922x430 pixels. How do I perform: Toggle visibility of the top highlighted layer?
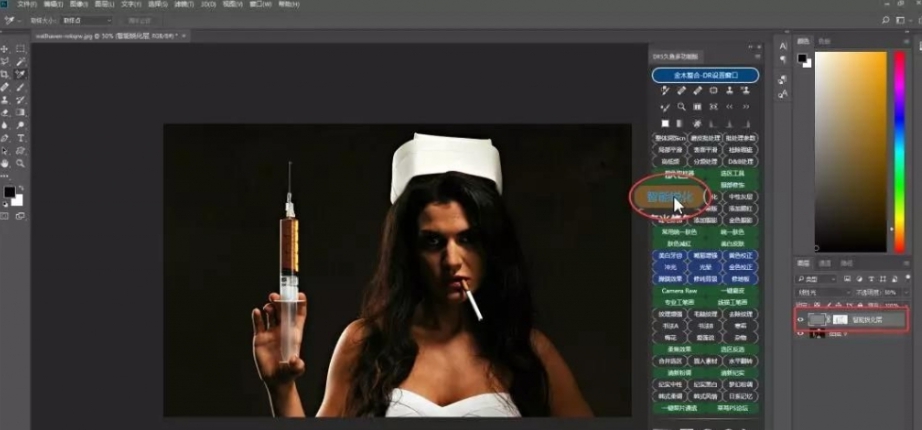click(801, 320)
